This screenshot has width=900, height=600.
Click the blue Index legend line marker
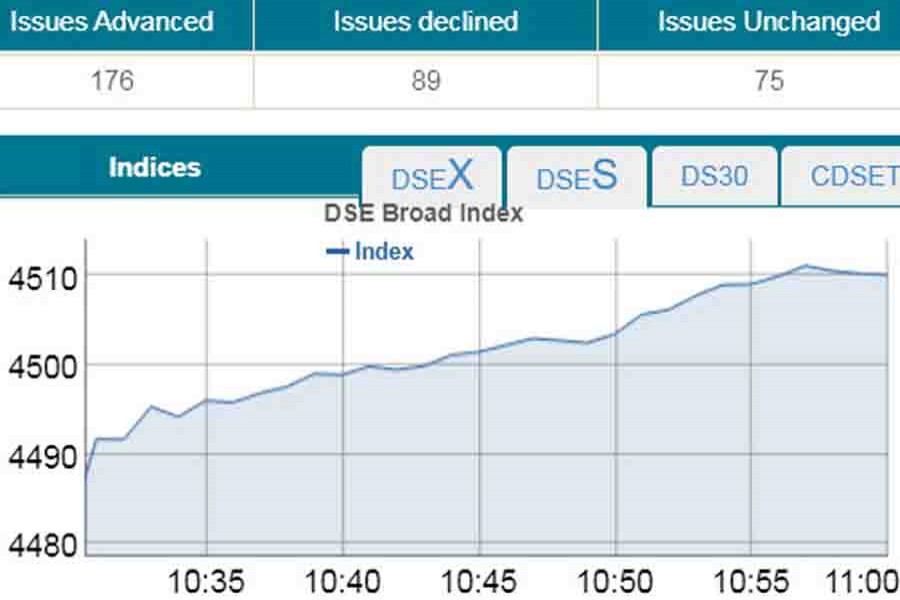338,252
